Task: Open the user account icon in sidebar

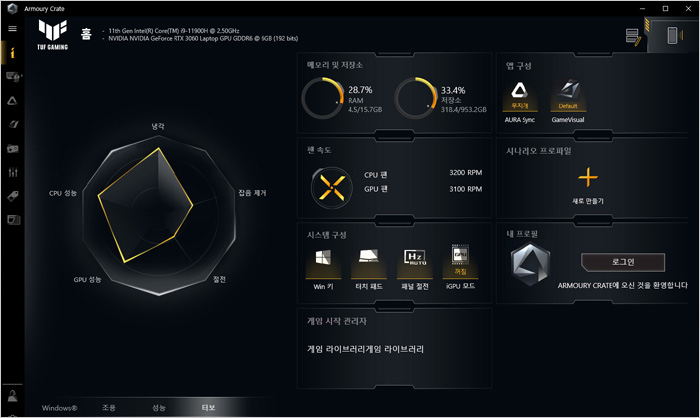Action: coord(12,396)
